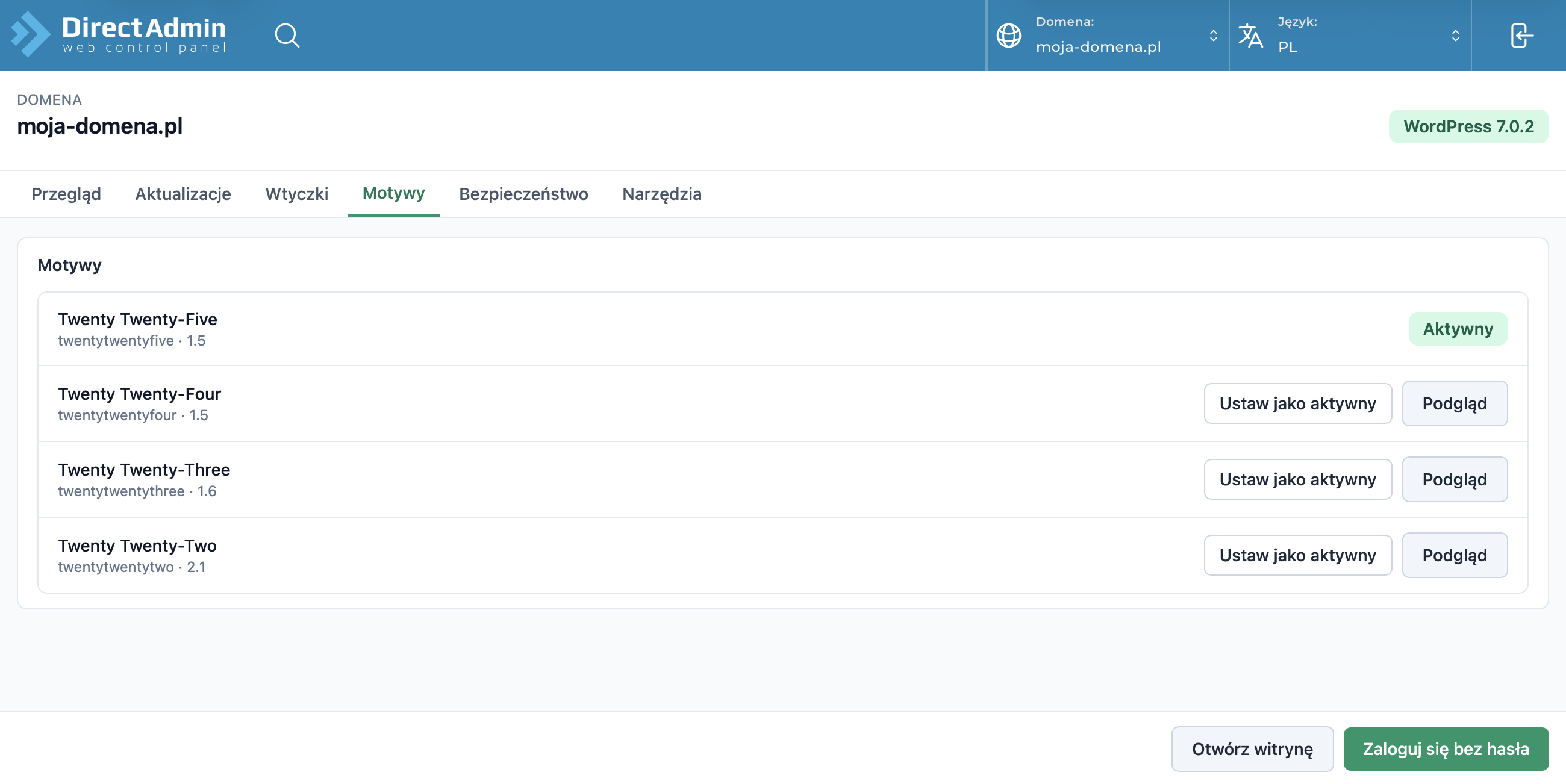
Task: Open the Narzędzia tab
Action: [x=661, y=194]
